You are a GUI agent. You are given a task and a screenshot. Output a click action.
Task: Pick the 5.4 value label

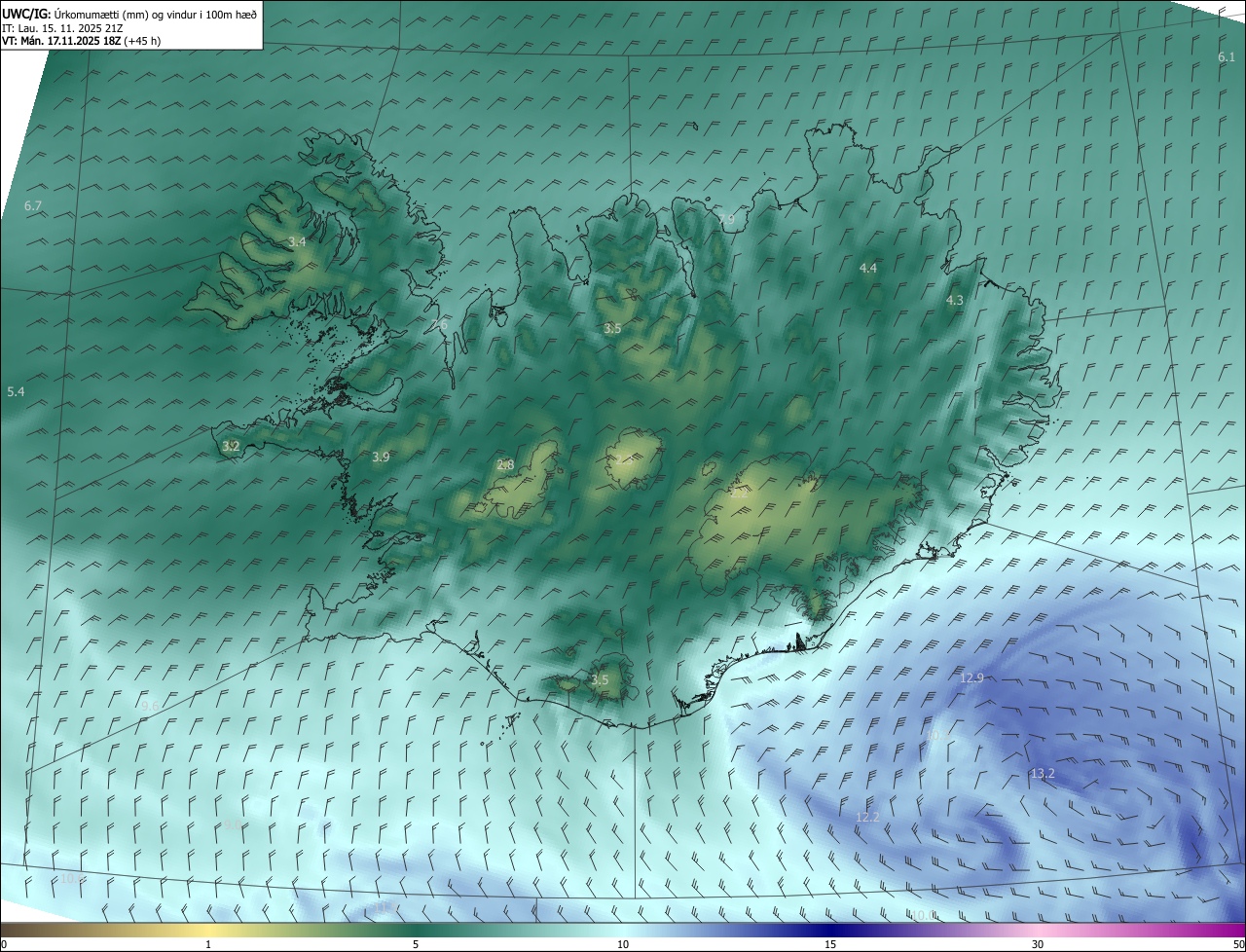[x=16, y=391]
